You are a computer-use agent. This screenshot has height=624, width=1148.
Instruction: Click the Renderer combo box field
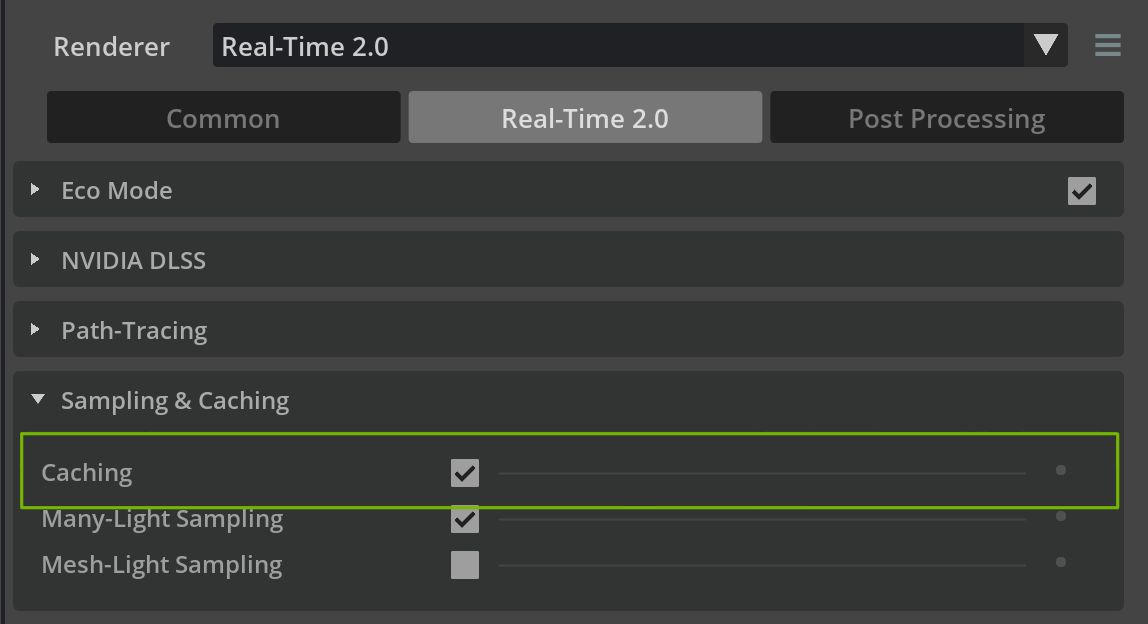[620, 46]
